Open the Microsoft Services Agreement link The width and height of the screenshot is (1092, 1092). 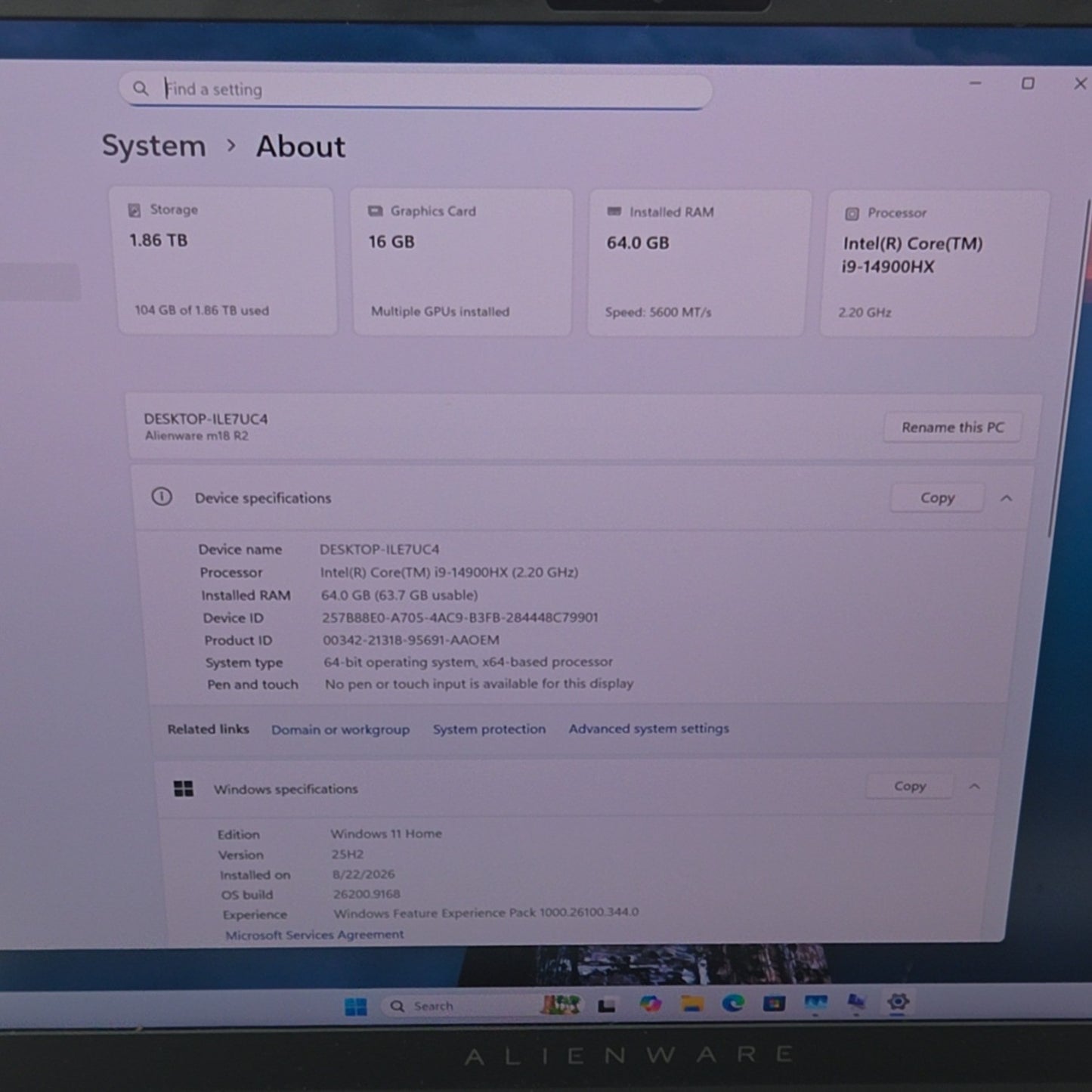(314, 935)
